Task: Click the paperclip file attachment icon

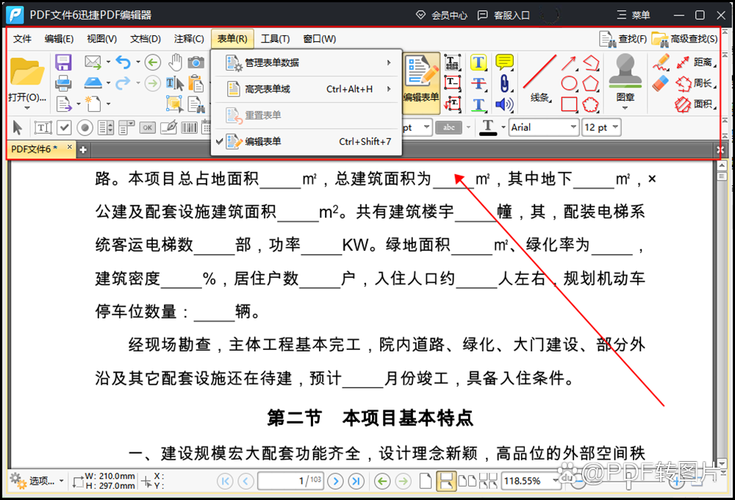Action: (x=504, y=83)
